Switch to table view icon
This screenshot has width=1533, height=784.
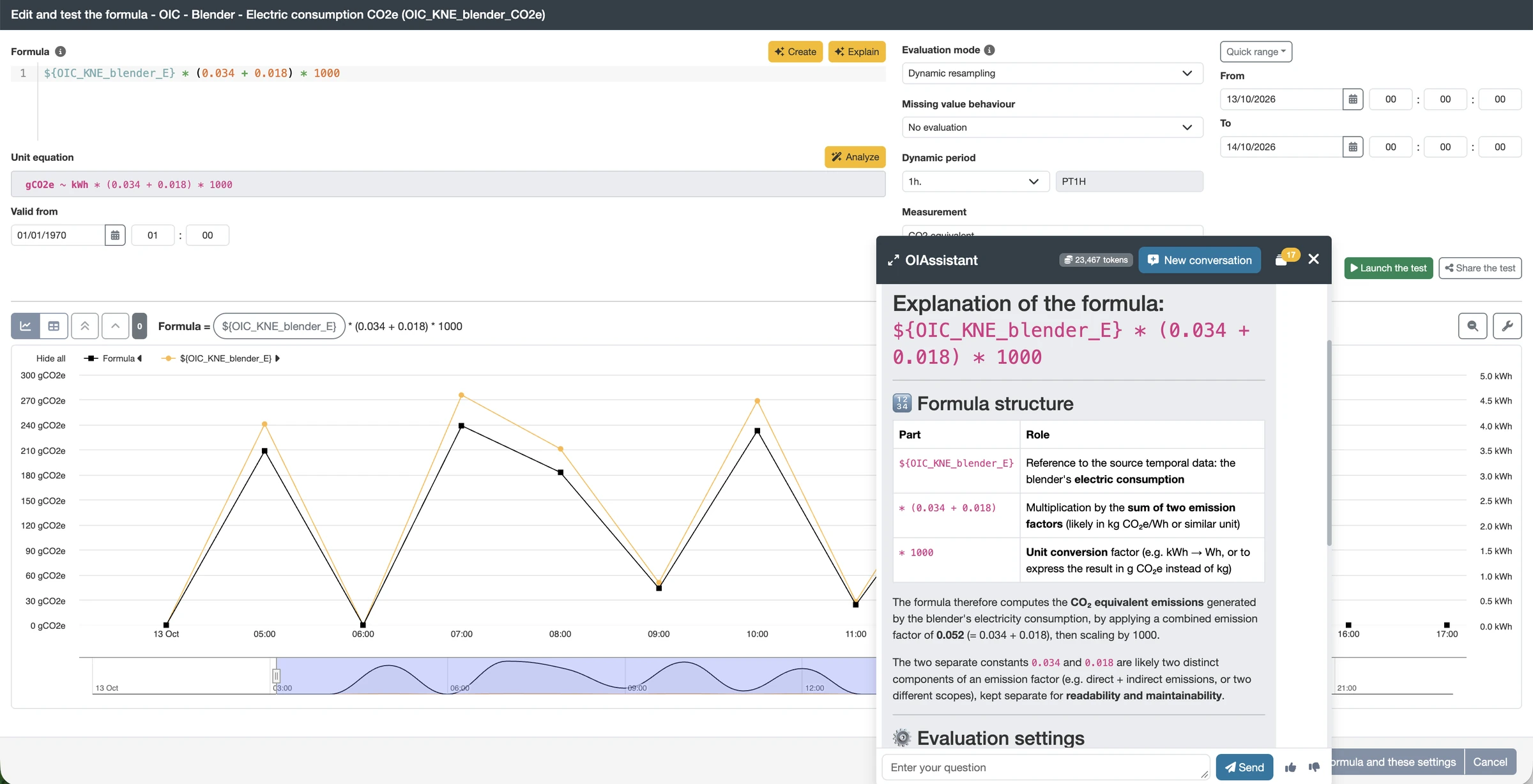pos(54,326)
